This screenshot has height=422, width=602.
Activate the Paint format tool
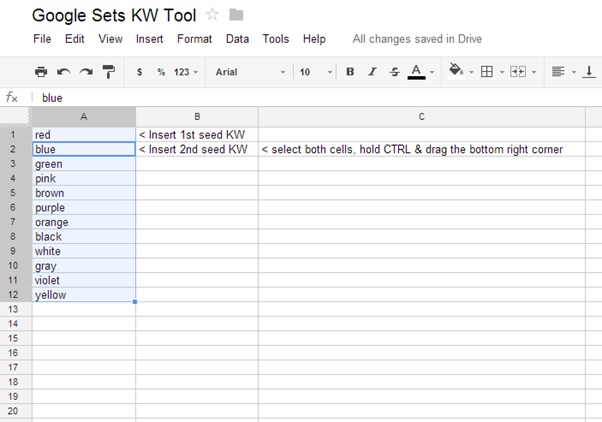point(109,72)
